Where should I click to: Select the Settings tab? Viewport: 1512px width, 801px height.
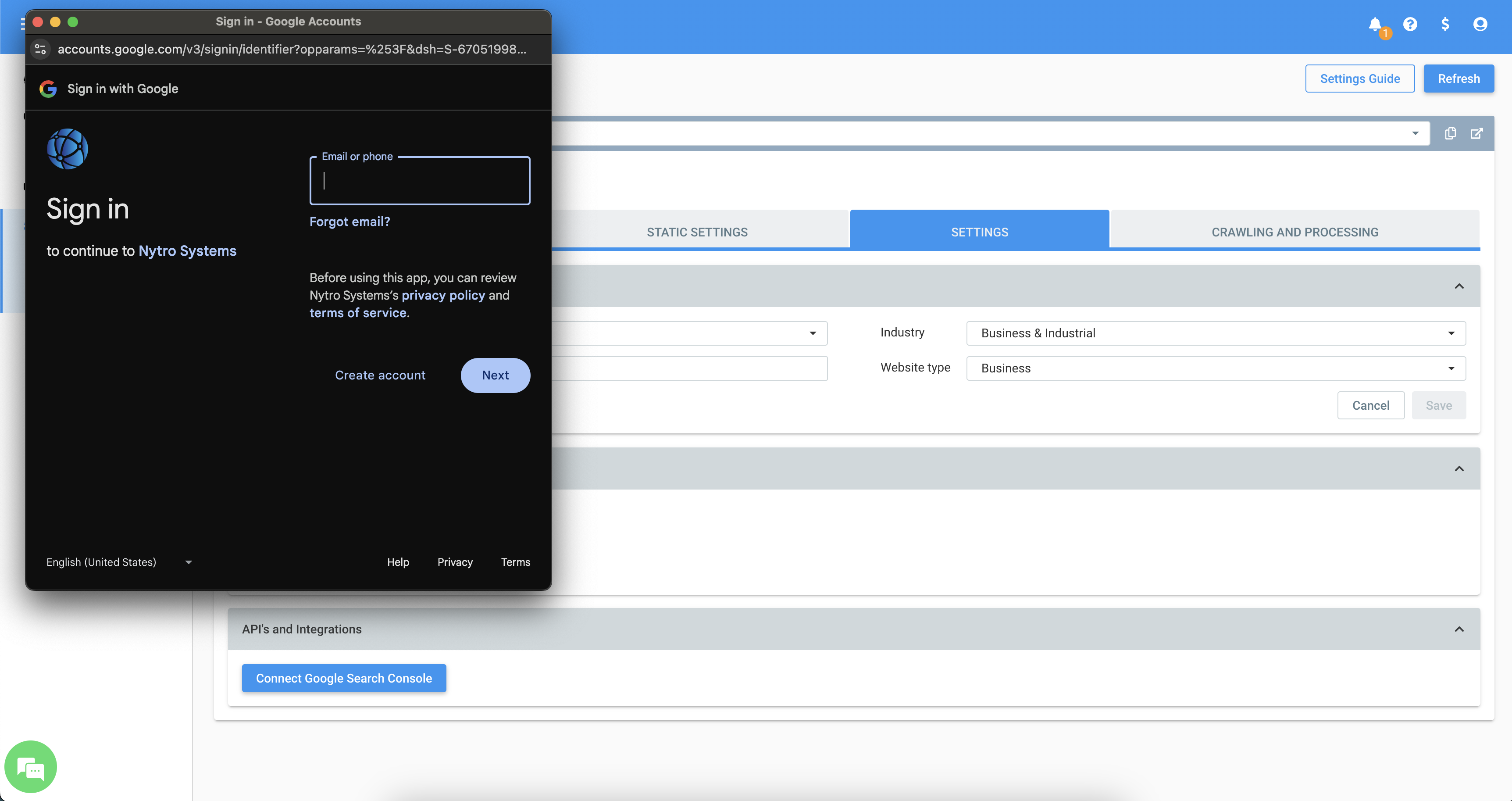[x=980, y=232]
